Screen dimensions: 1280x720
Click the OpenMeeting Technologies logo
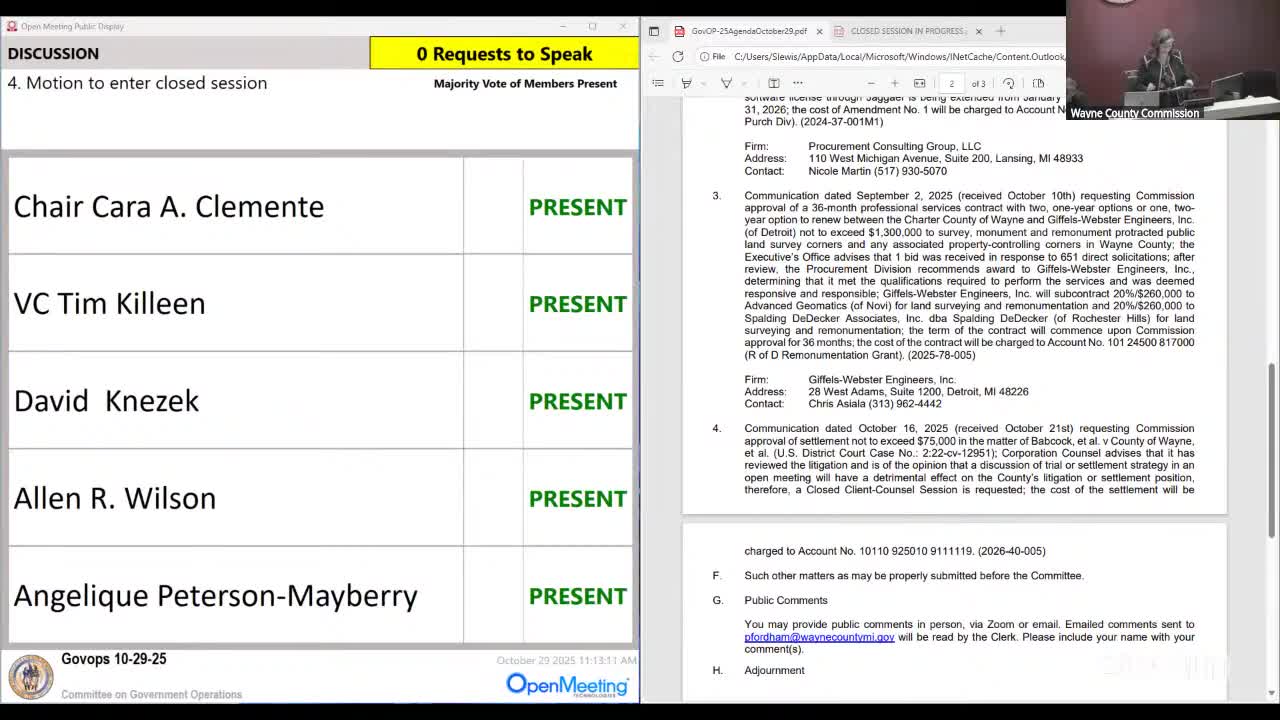point(567,684)
